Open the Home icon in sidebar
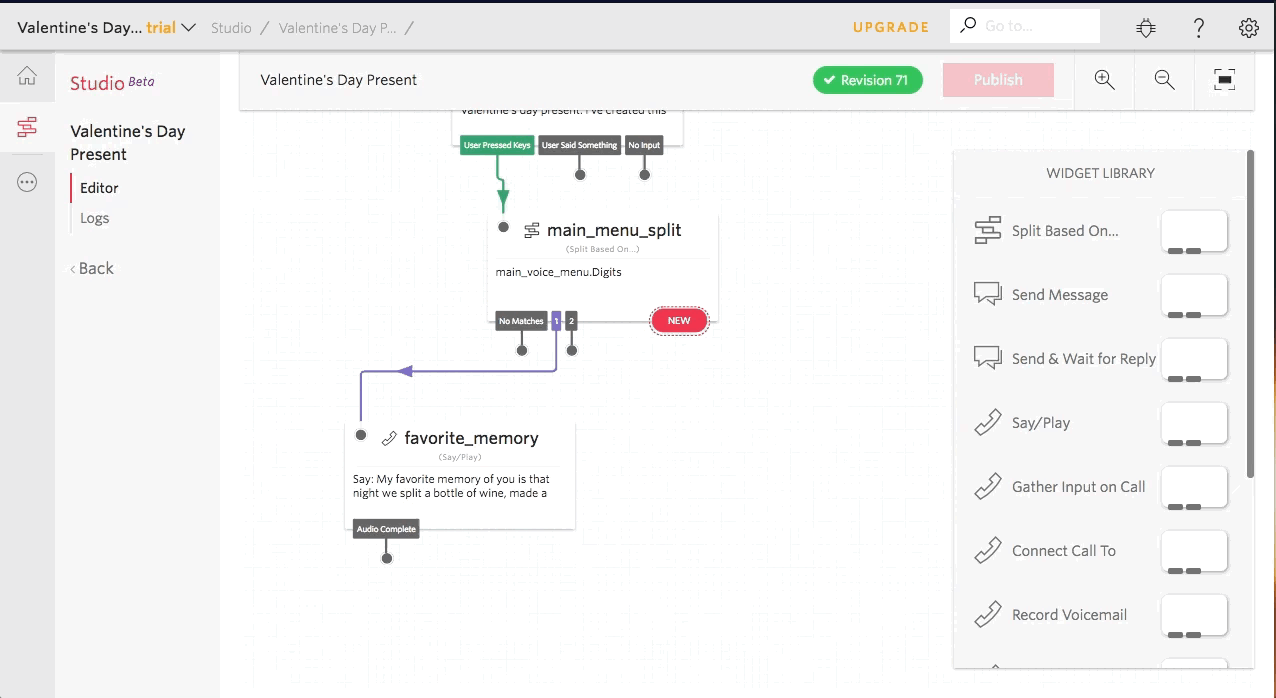Viewport: 1276px width, 698px height. (27, 76)
